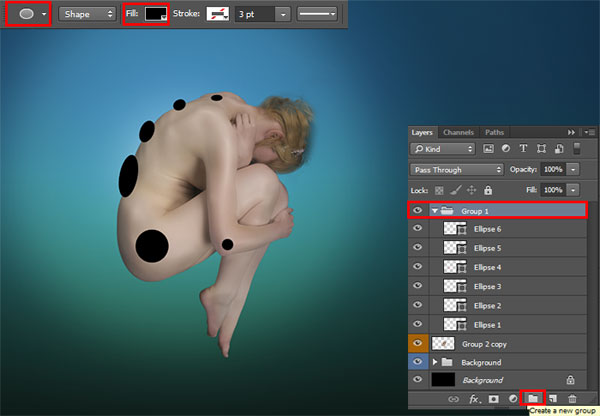The height and width of the screenshot is (416, 600).
Task: Switch to the Paths tab
Action: pos(494,132)
